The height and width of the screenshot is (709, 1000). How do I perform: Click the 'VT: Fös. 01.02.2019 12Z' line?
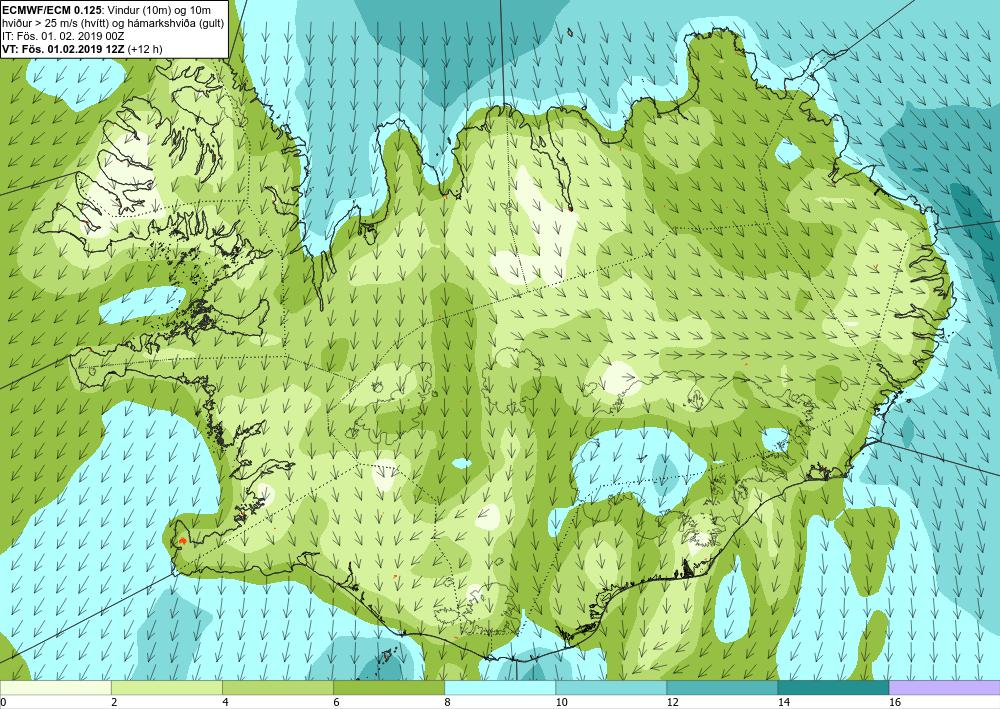click(64, 49)
